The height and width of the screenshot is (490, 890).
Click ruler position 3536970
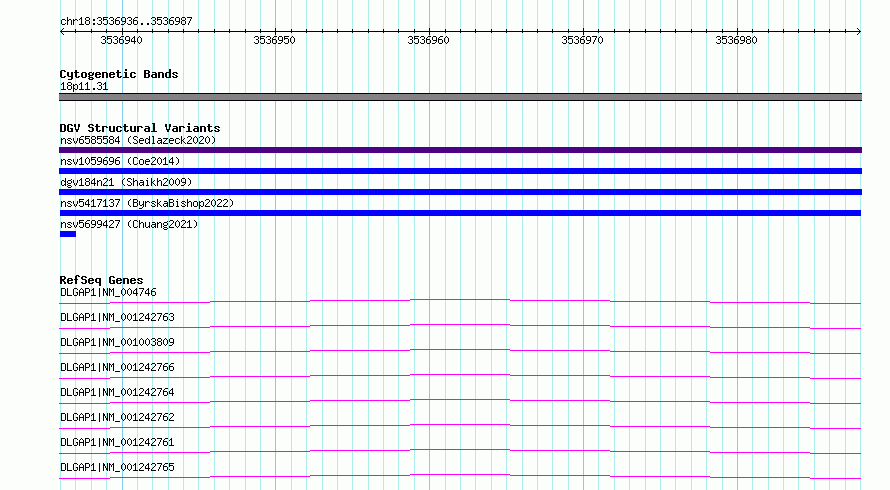(582, 40)
